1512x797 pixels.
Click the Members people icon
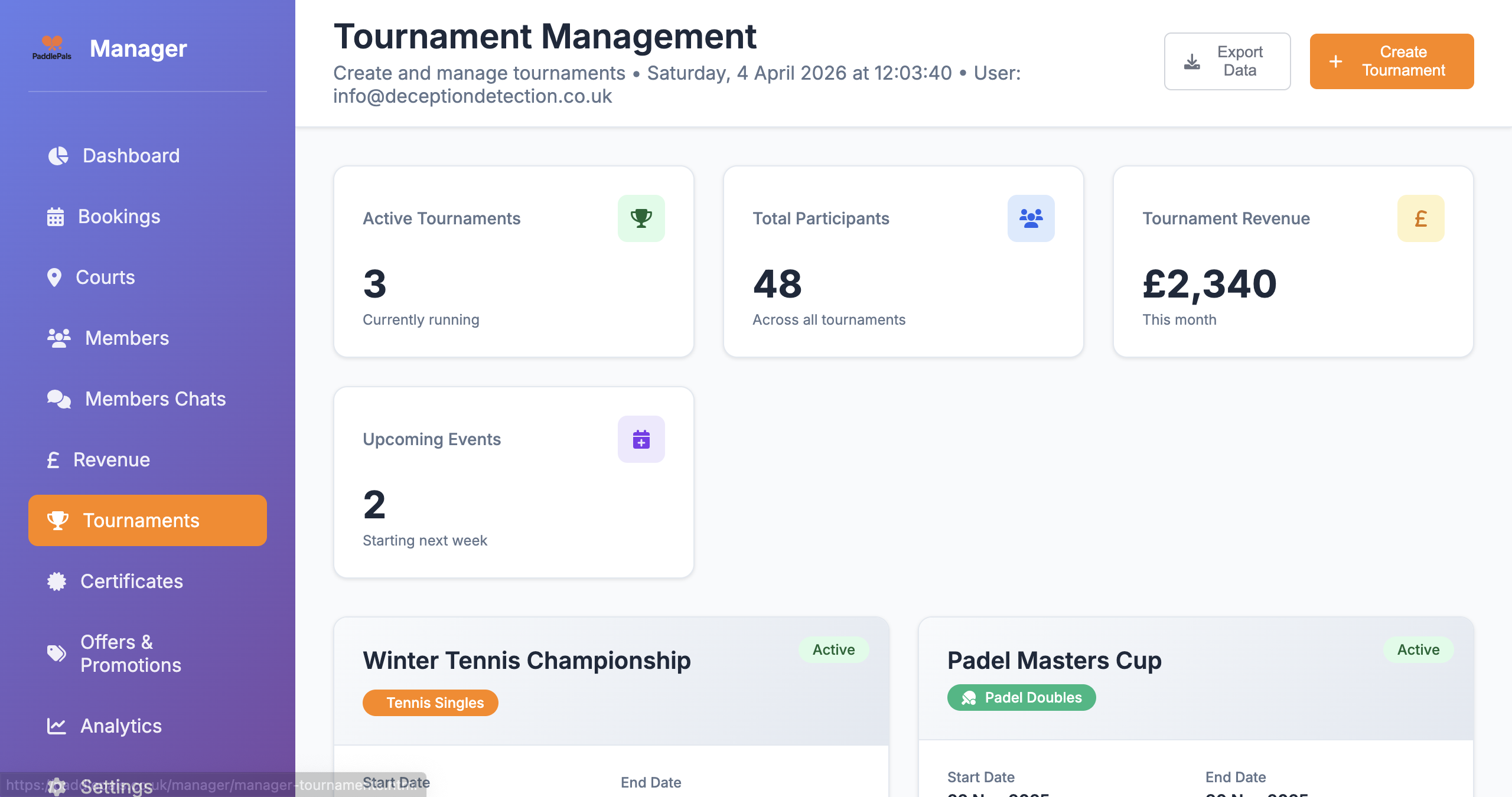coord(59,338)
